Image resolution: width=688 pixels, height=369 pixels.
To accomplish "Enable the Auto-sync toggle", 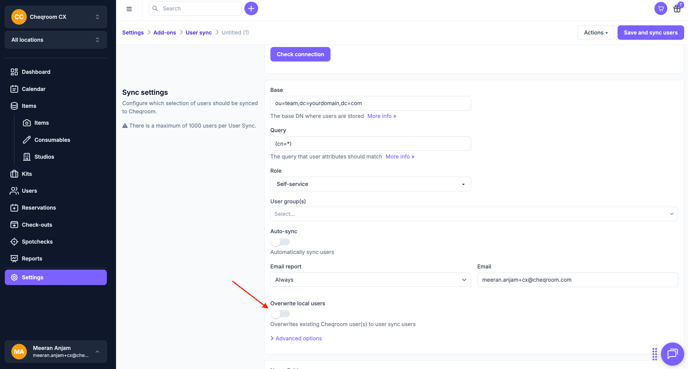I will pos(280,242).
